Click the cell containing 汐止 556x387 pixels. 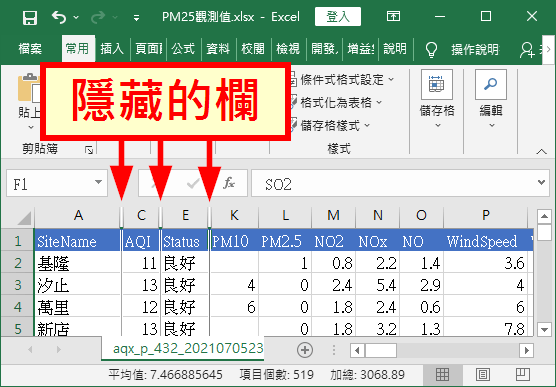[x=77, y=285]
